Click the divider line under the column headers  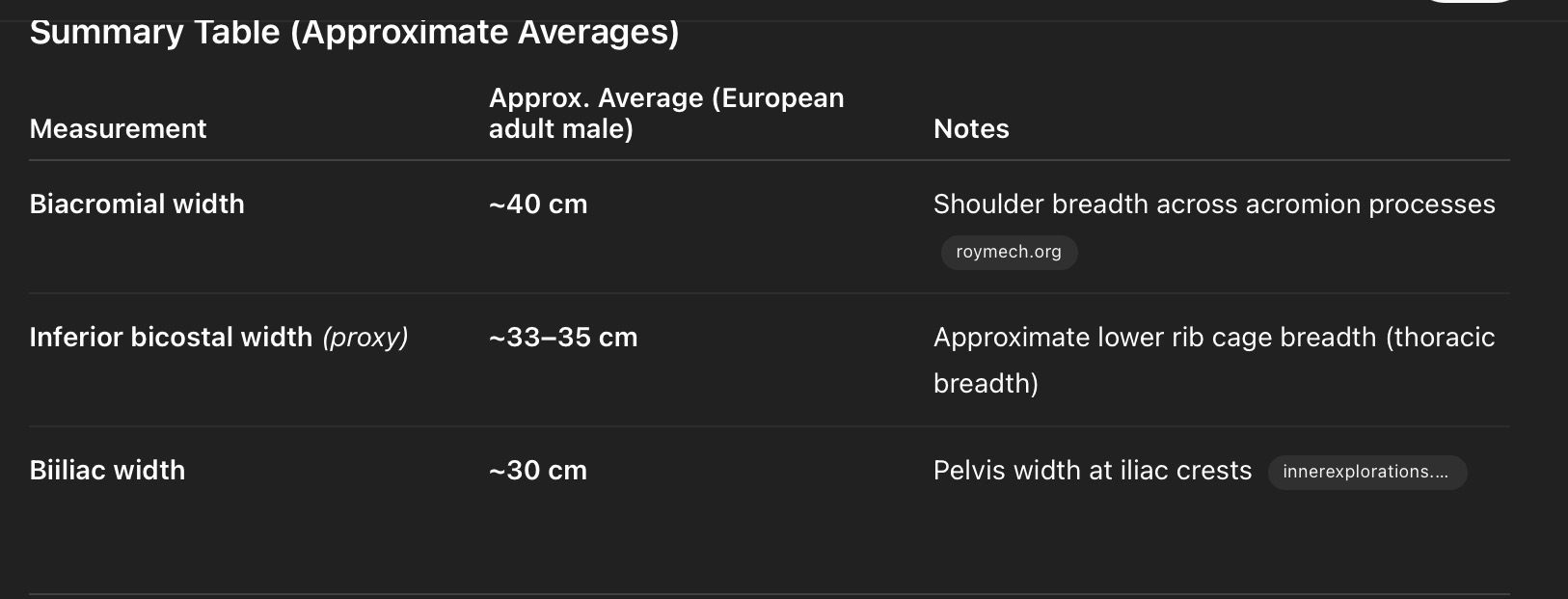pos(769,160)
